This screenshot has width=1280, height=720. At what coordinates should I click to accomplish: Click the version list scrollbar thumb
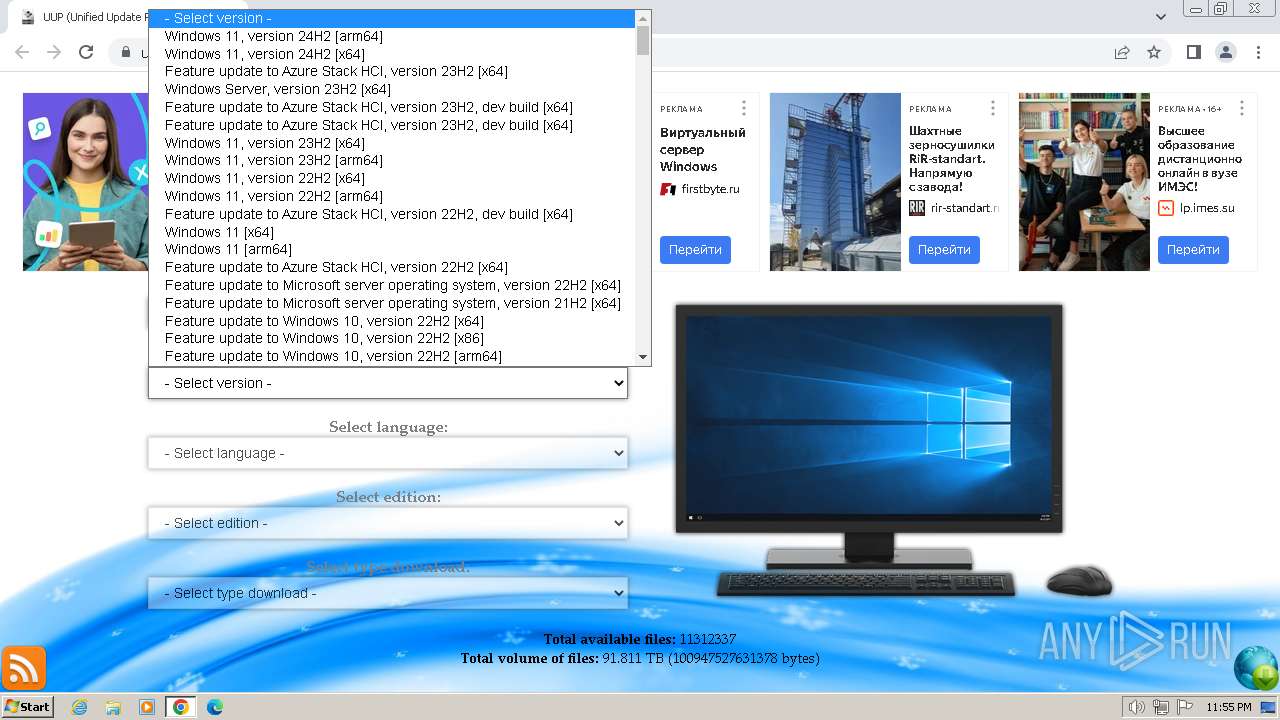point(643,41)
